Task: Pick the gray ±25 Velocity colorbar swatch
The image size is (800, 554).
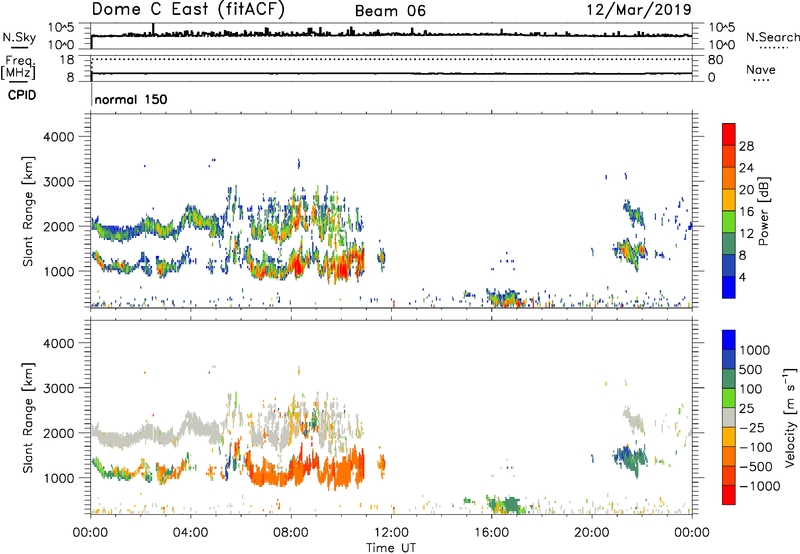Action: pyautogui.click(x=729, y=418)
